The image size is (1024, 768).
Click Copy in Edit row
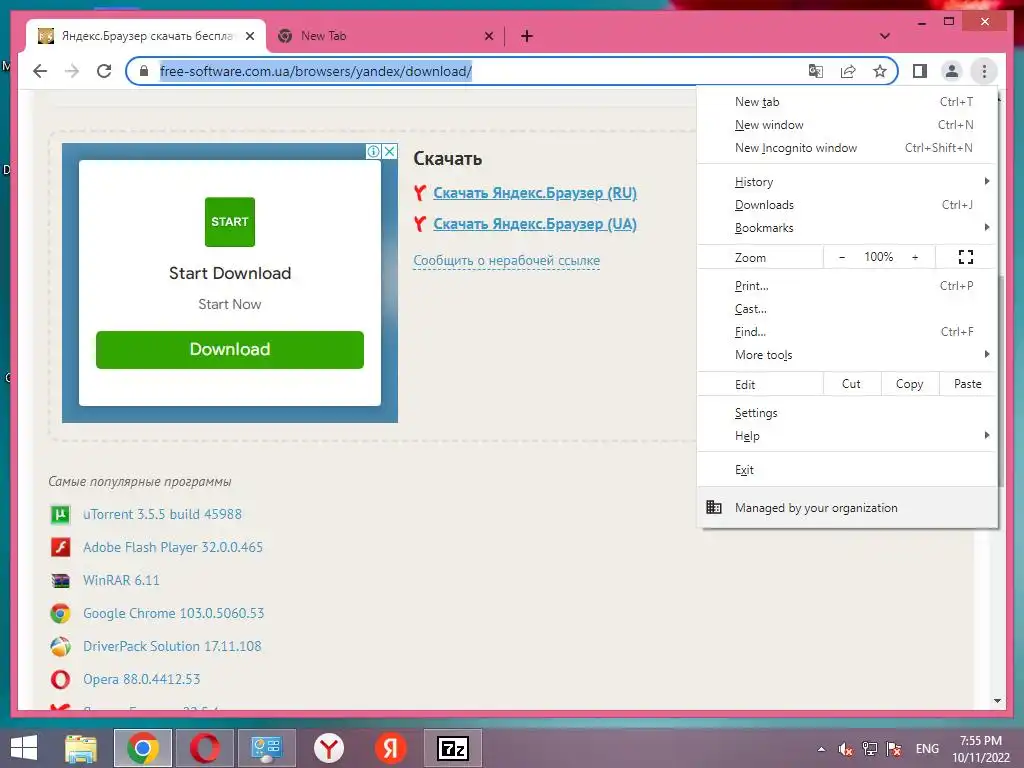910,384
